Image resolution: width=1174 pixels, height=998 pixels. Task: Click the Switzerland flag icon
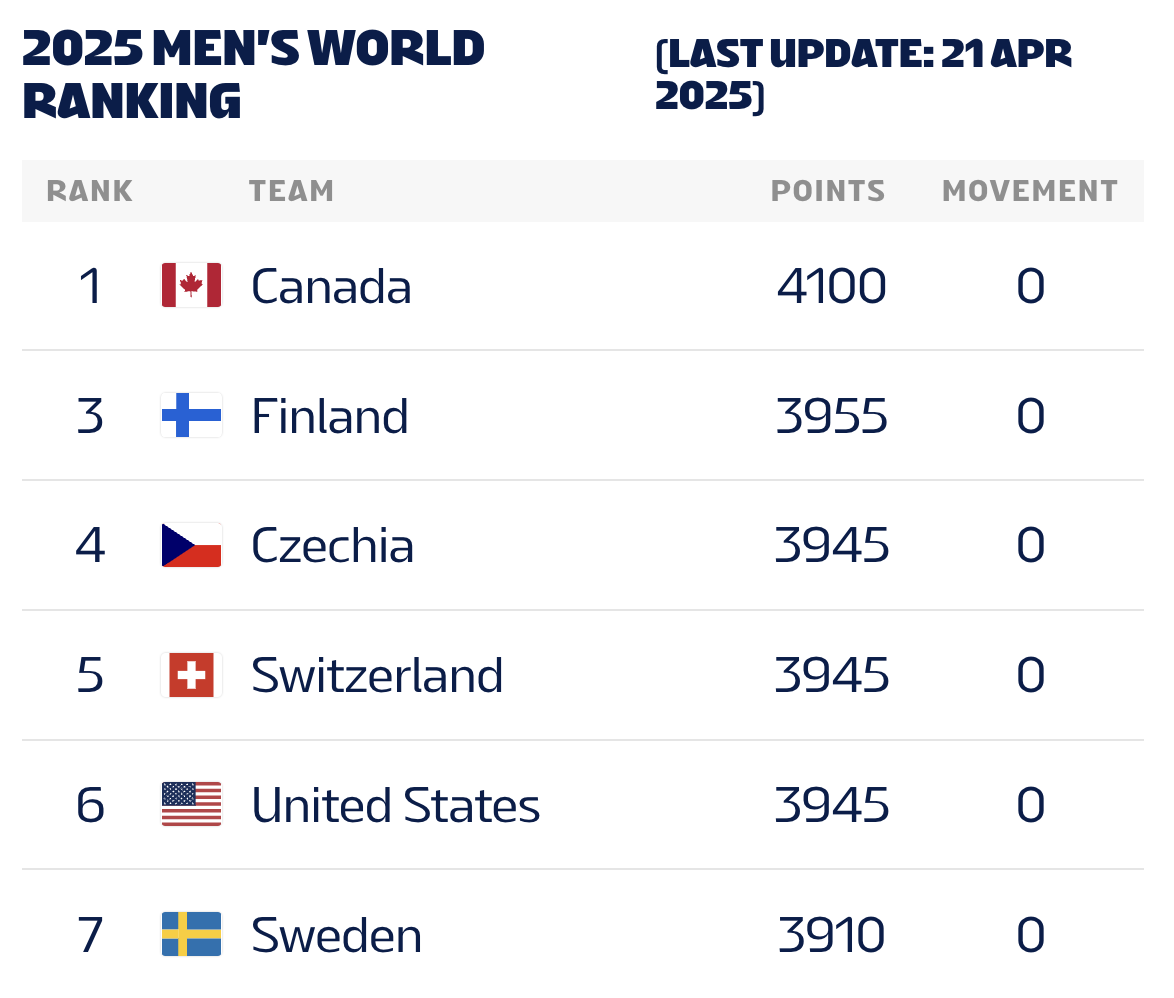click(191, 676)
